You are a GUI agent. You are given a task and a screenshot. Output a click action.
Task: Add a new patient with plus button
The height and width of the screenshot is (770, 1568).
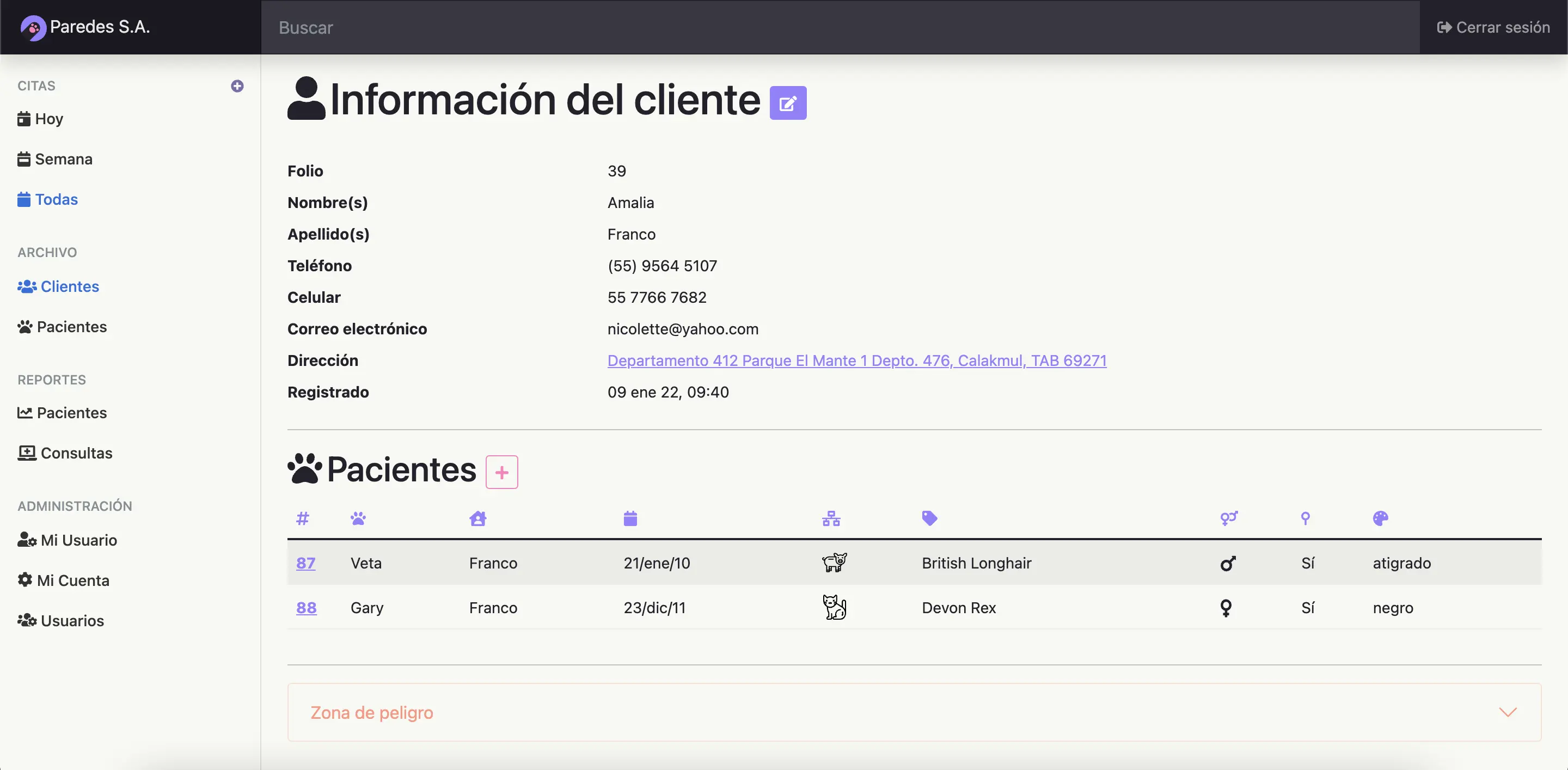501,472
